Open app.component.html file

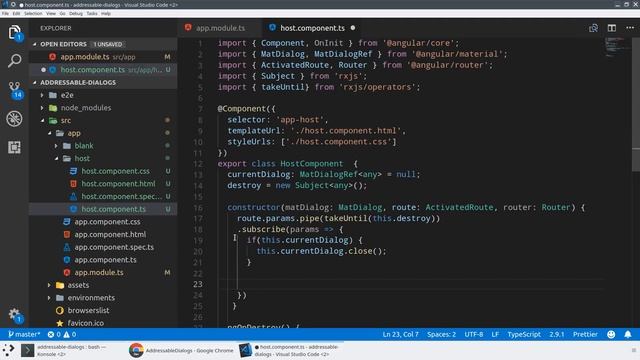point(103,234)
